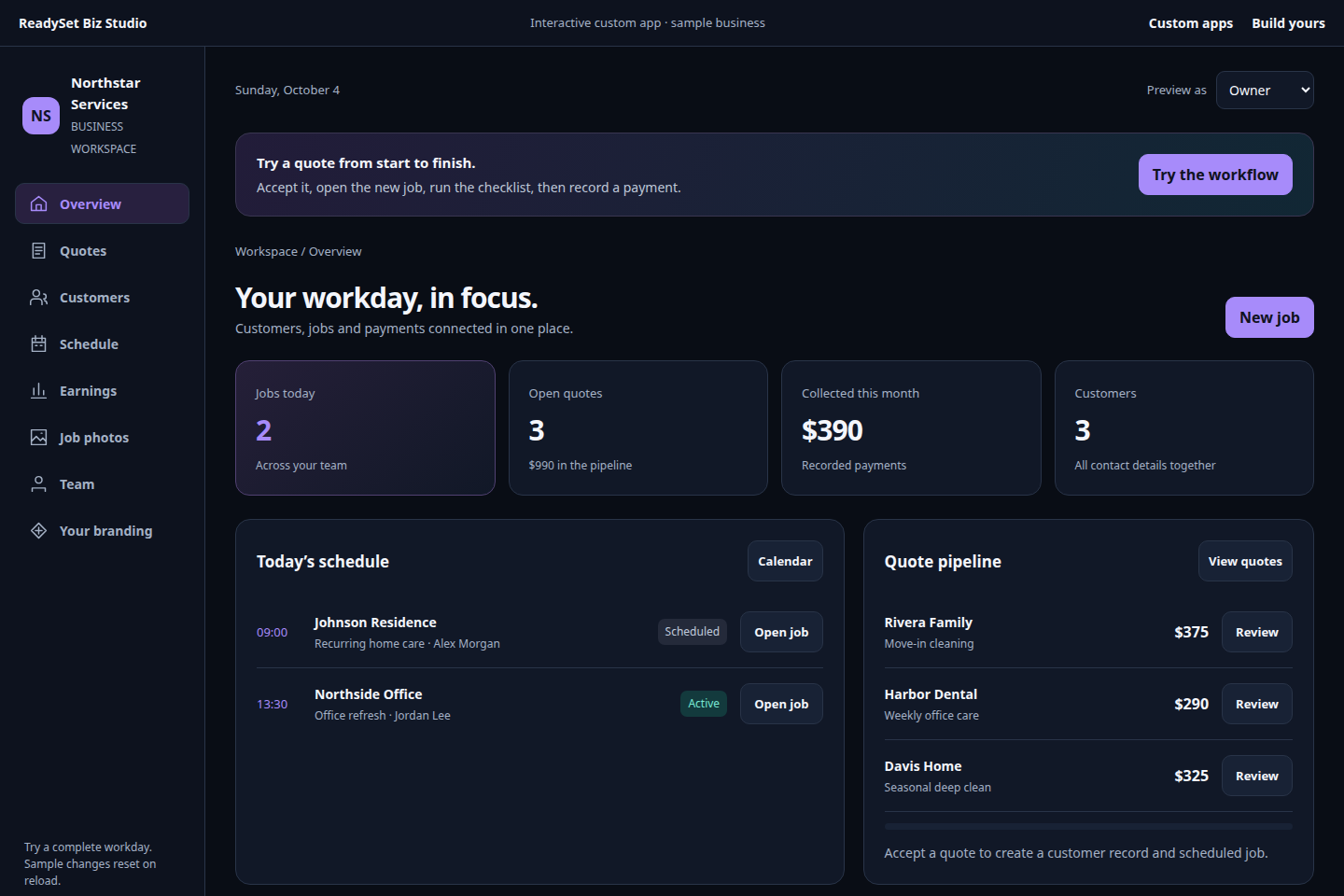Click the View quotes button
The height and width of the screenshot is (896, 1344).
point(1245,561)
